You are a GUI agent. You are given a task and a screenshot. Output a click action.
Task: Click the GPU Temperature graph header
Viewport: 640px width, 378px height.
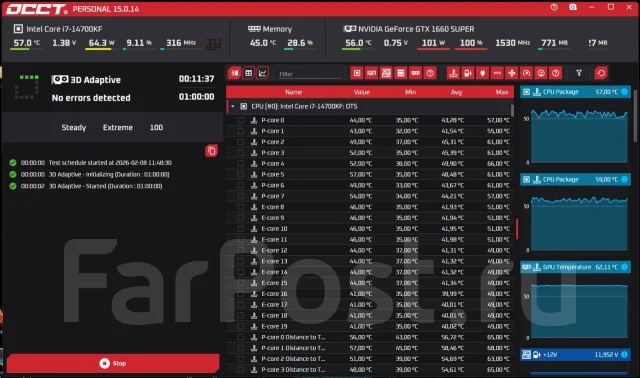pyautogui.click(x=575, y=267)
